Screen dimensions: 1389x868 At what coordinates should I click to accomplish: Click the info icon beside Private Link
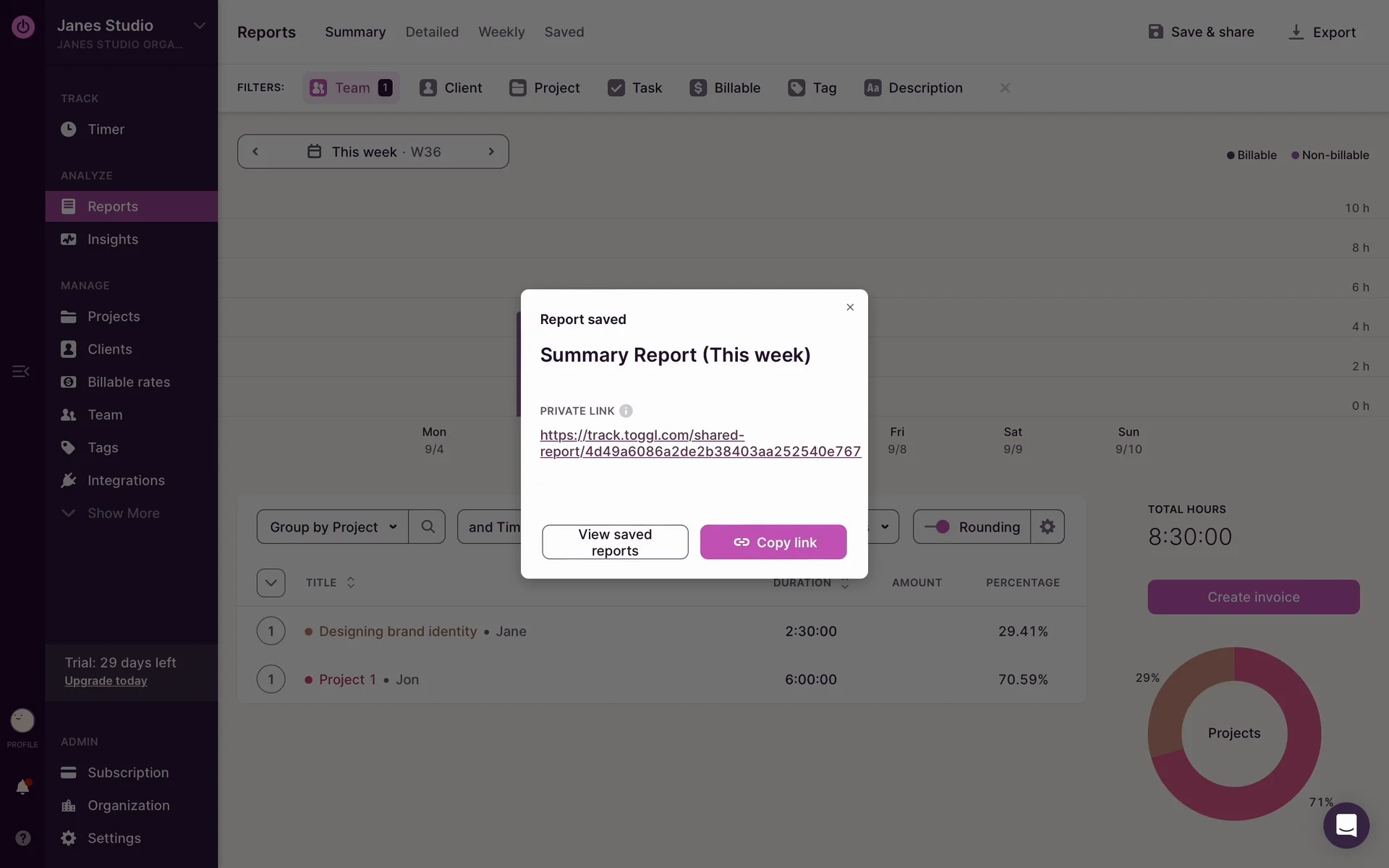click(626, 411)
